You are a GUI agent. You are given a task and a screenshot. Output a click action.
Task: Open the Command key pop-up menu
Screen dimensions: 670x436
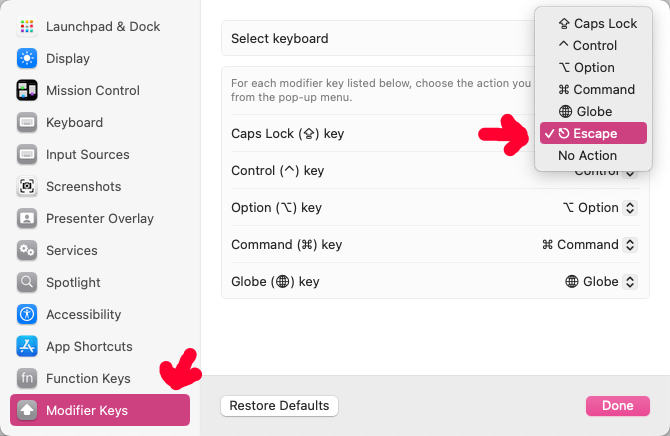[x=590, y=245]
